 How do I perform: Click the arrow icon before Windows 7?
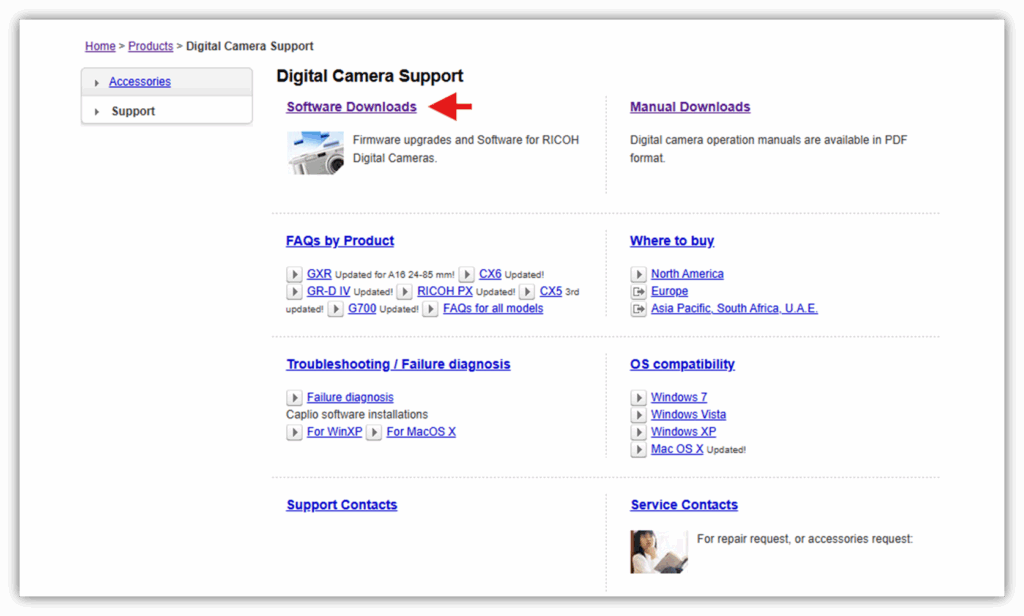[639, 397]
